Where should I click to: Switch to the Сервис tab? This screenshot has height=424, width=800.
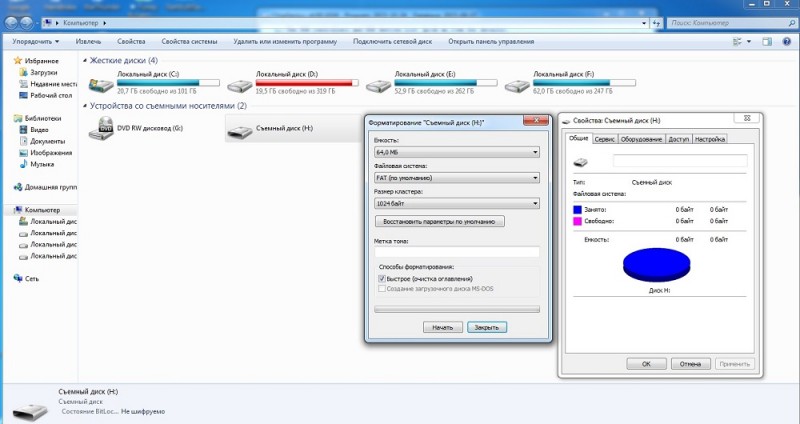[x=604, y=139]
